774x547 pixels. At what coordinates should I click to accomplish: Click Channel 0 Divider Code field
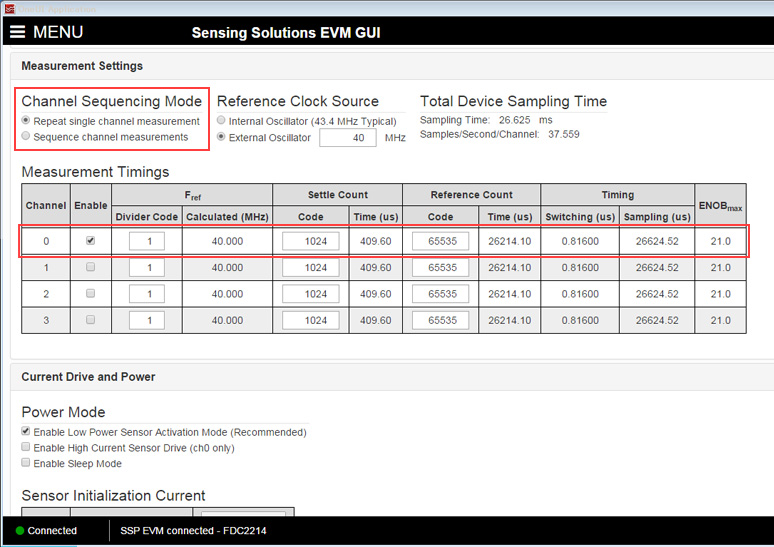[x=147, y=241]
